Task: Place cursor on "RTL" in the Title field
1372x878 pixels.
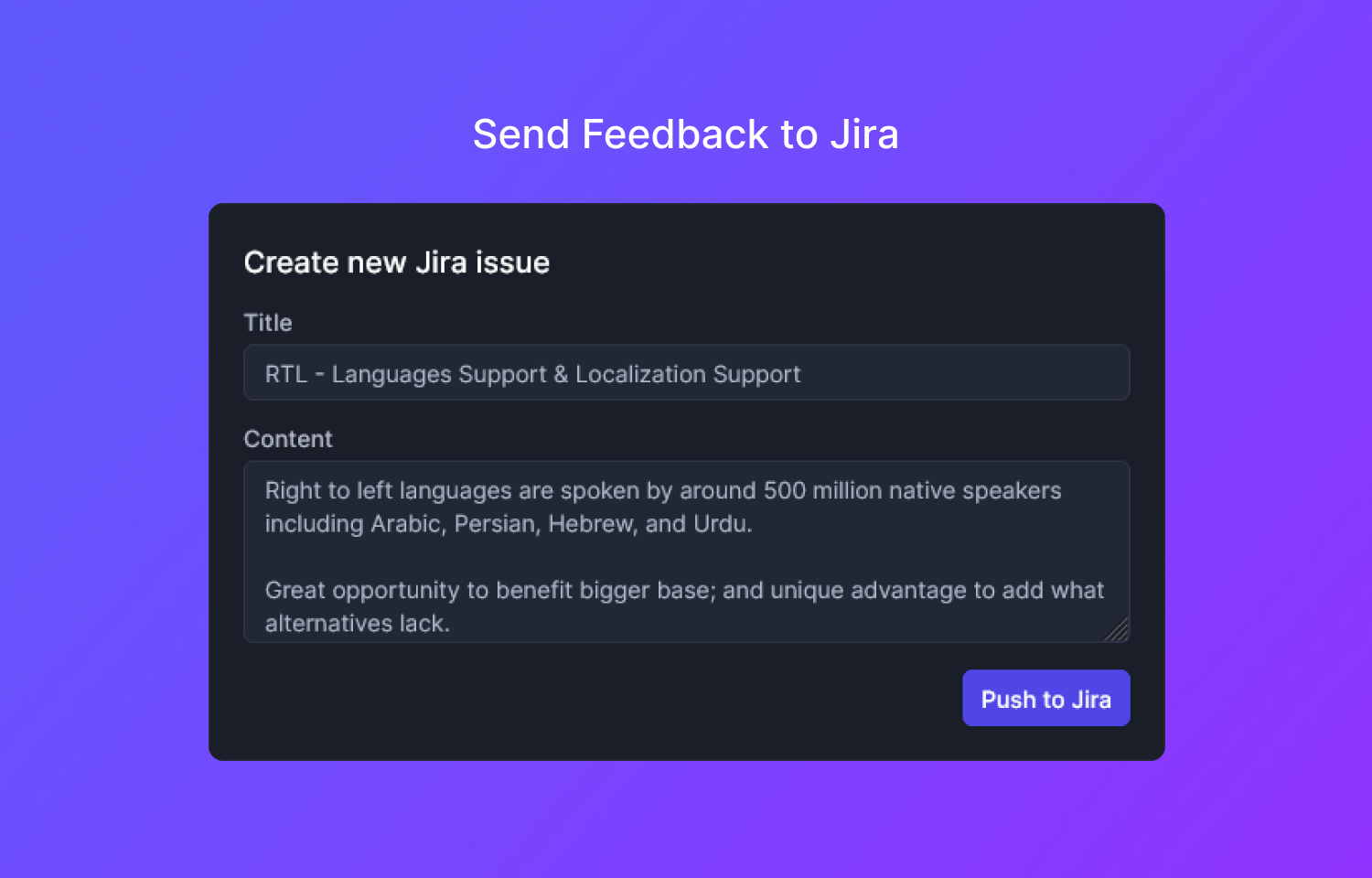Action: pyautogui.click(x=285, y=374)
